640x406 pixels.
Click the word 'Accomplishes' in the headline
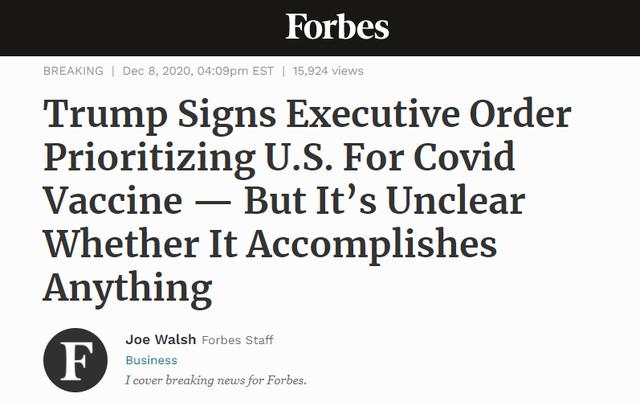371,246
